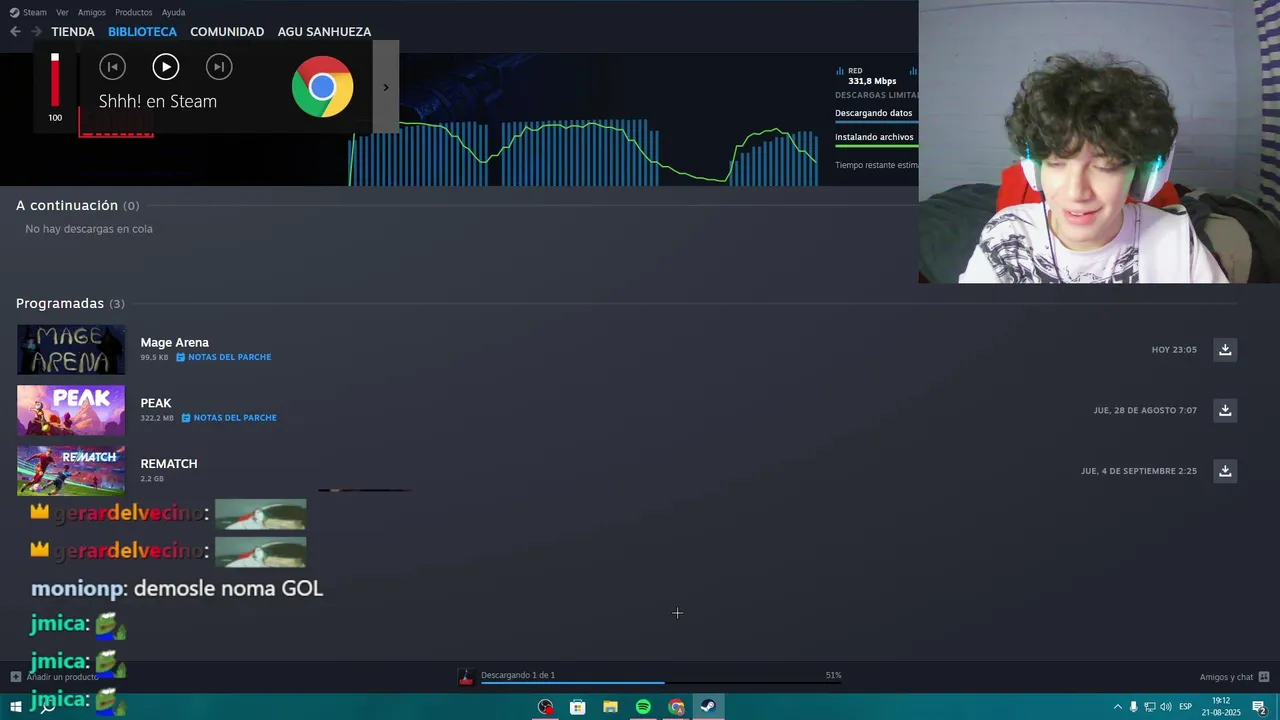
Task: Open Microsoft Store from taskbar
Action: [578, 707]
